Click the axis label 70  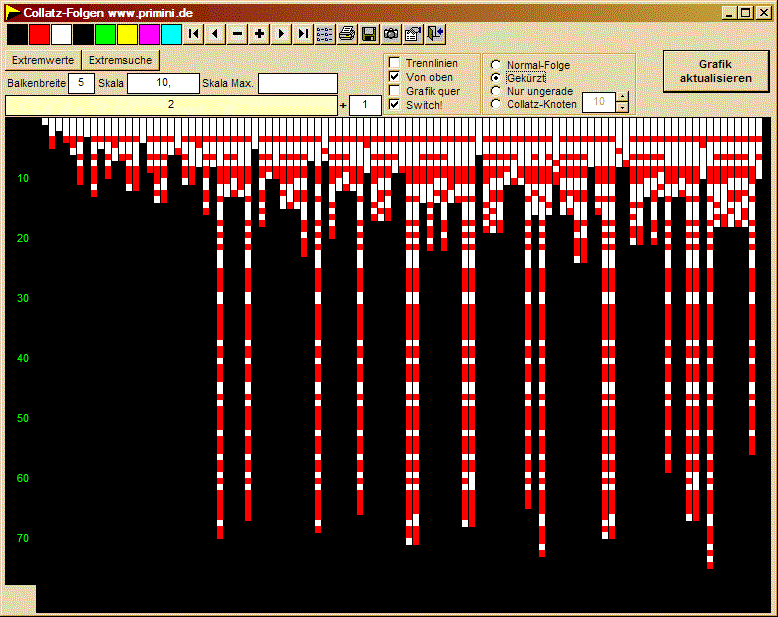23,538
